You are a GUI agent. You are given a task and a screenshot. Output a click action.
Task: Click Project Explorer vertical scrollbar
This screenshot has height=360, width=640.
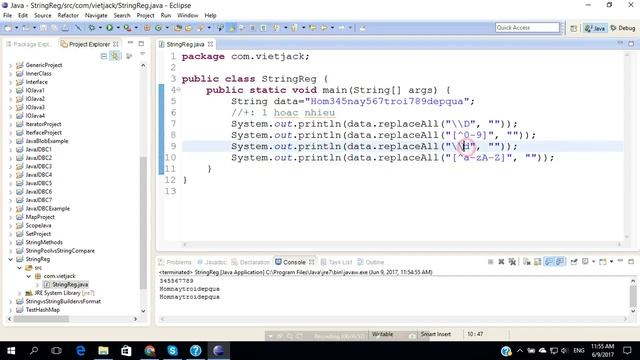(x=143, y=222)
